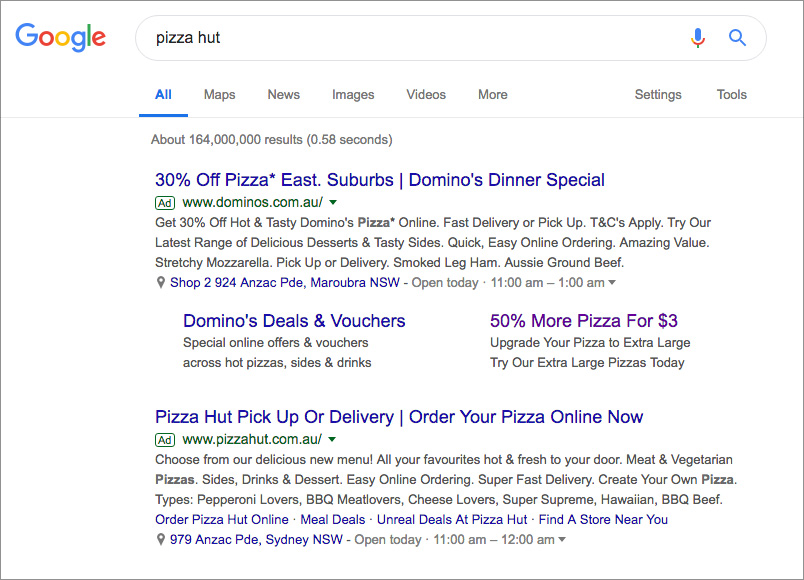The height and width of the screenshot is (580, 804).
Task: Open the 50% More Pizza For $3 link
Action: click(583, 321)
